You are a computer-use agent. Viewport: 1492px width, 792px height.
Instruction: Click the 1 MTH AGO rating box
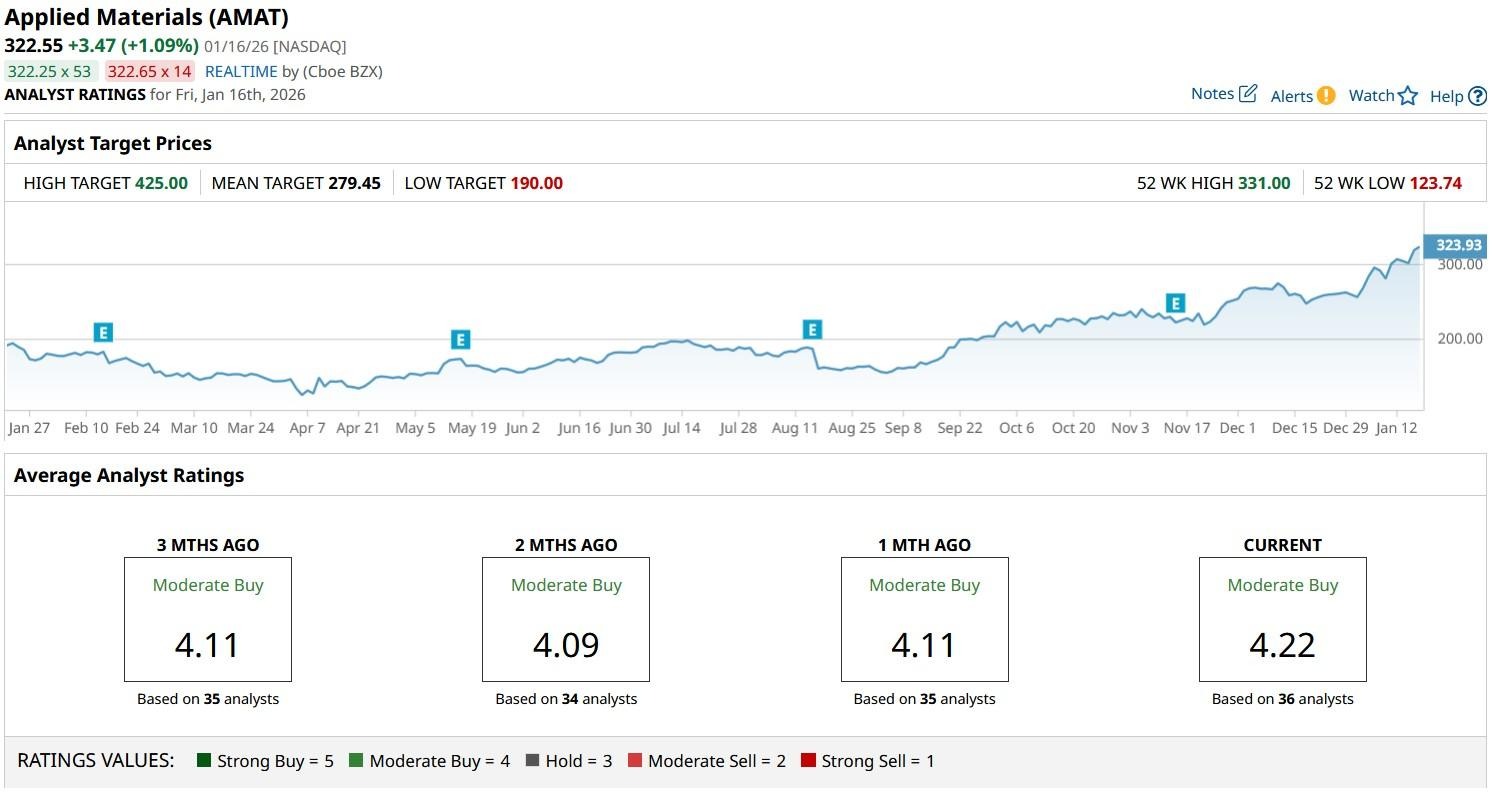924,619
